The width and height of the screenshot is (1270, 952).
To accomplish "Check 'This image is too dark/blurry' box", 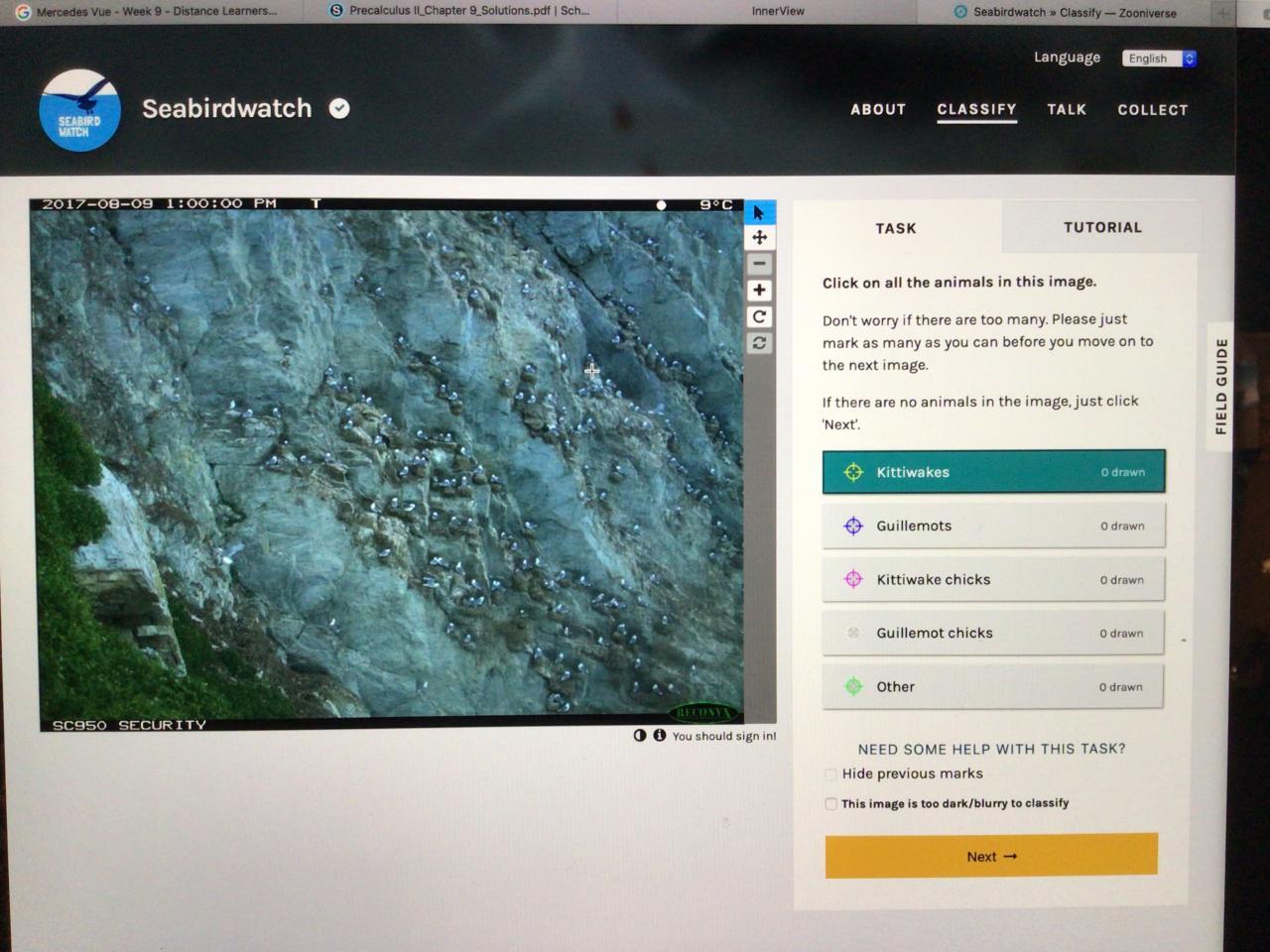I will (x=830, y=804).
